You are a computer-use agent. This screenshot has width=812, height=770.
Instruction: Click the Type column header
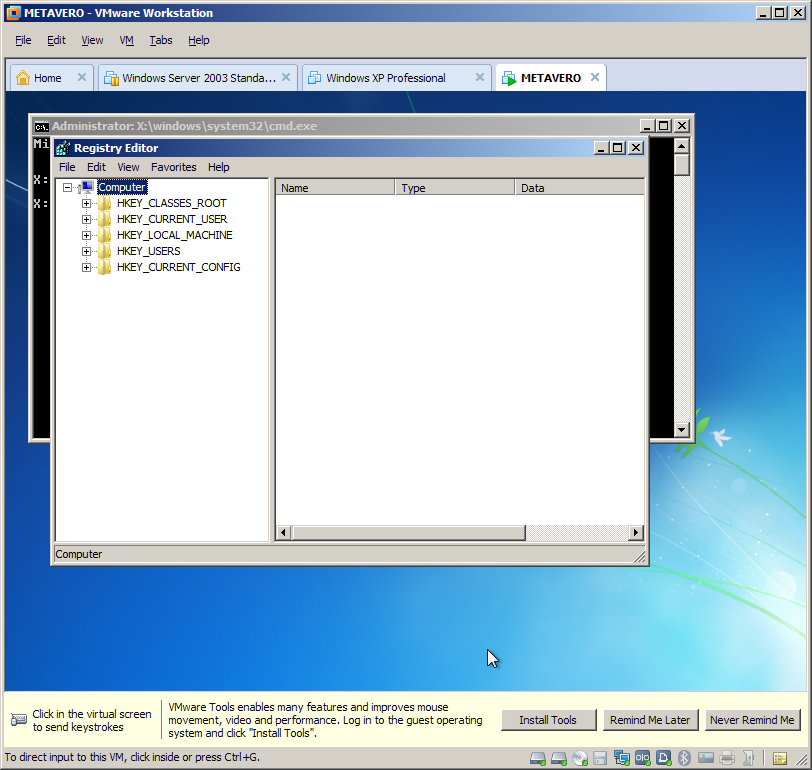[455, 187]
